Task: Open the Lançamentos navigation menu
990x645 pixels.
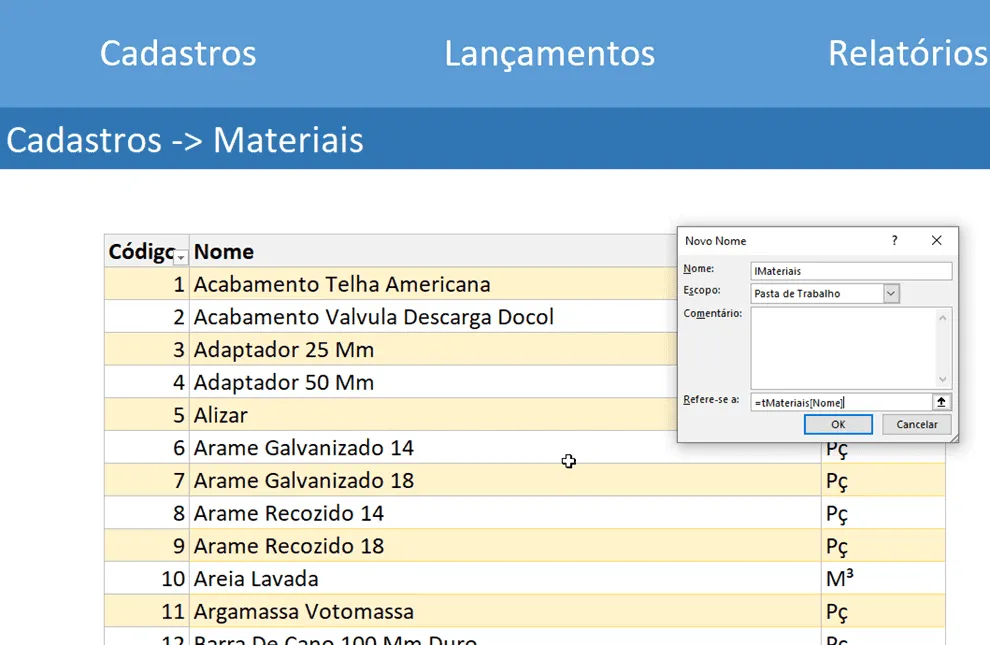Action: pyautogui.click(x=549, y=54)
